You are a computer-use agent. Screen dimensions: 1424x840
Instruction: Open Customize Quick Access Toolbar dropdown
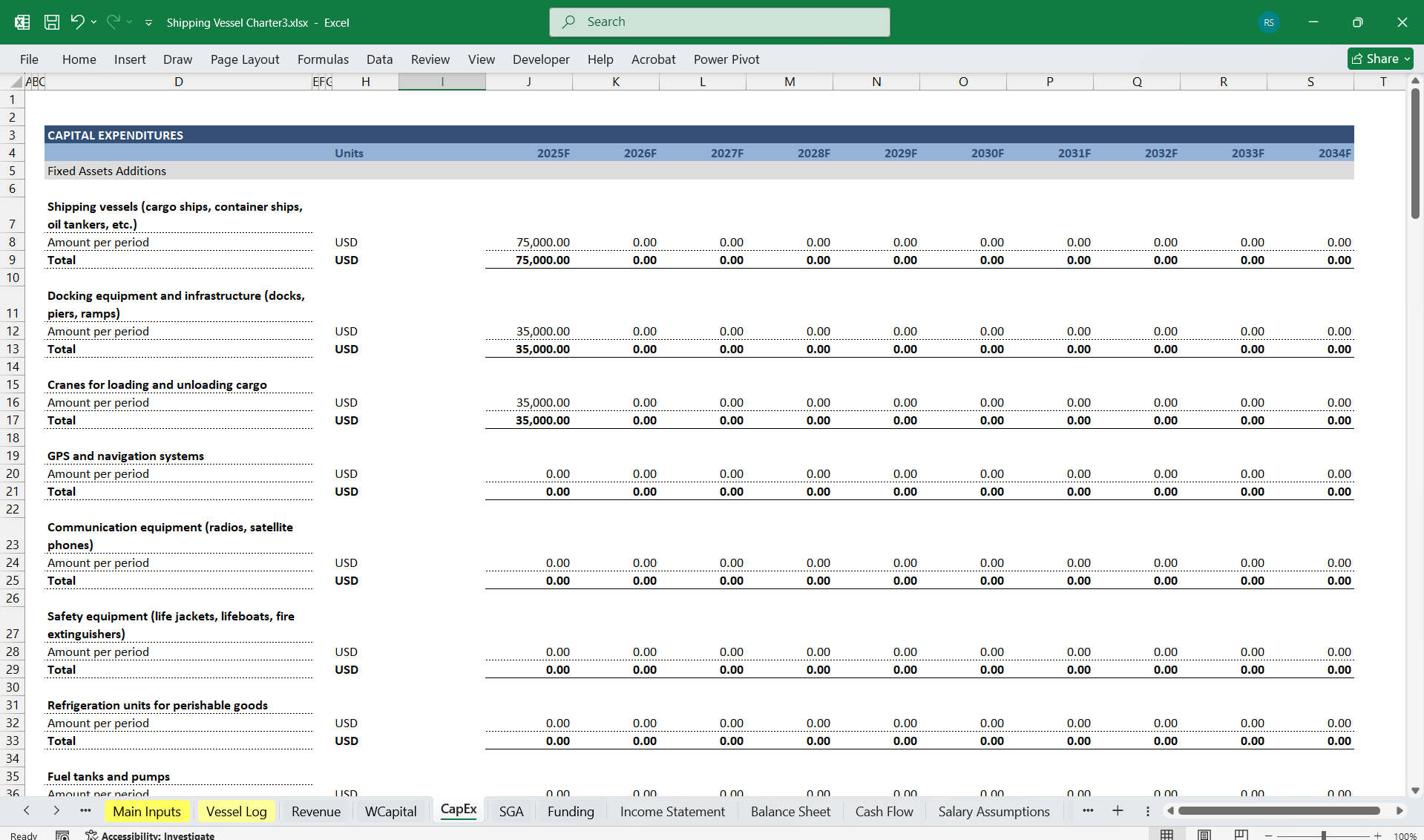(148, 23)
